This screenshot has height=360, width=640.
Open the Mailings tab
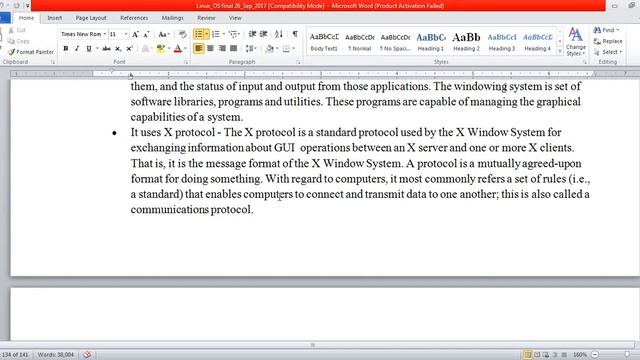pos(172,18)
